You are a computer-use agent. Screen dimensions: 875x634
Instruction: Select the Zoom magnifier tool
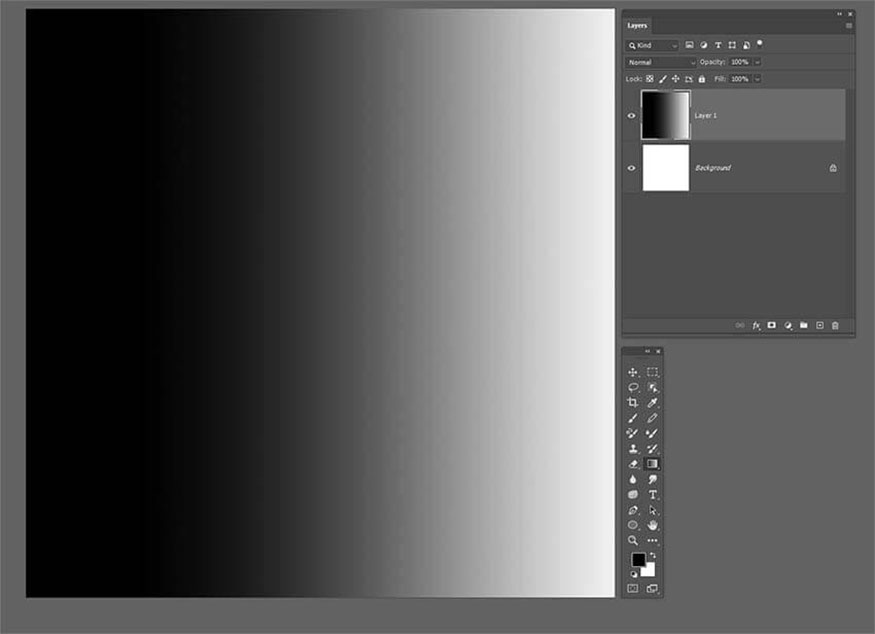point(633,540)
